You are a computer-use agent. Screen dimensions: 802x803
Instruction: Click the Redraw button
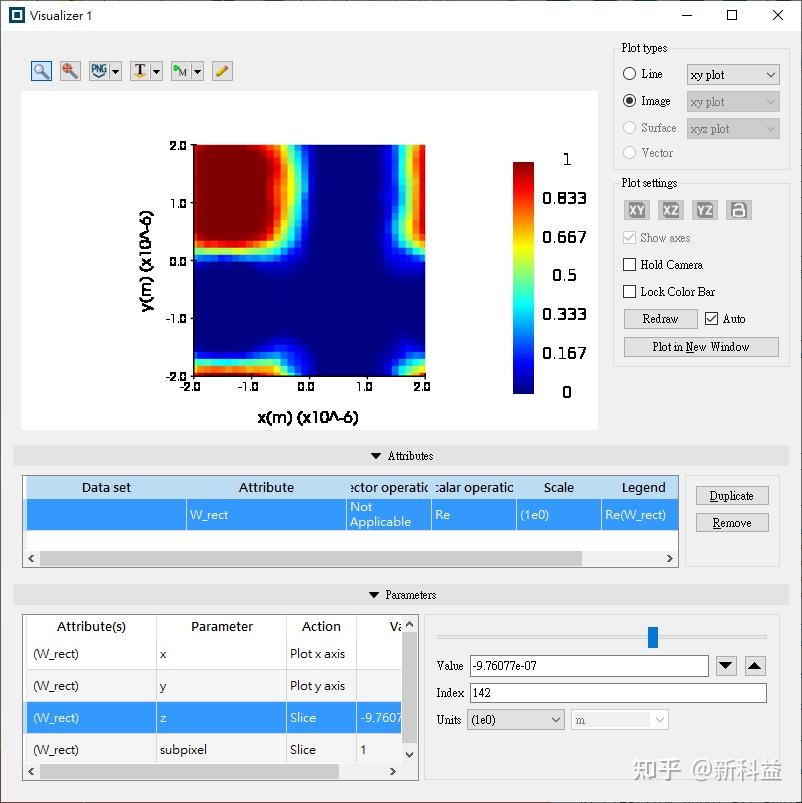click(660, 318)
